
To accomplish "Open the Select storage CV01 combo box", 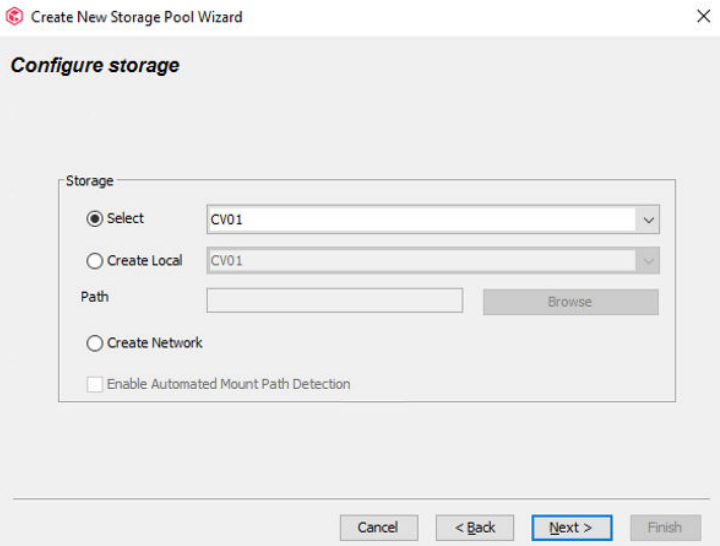I will (x=420, y=220).
